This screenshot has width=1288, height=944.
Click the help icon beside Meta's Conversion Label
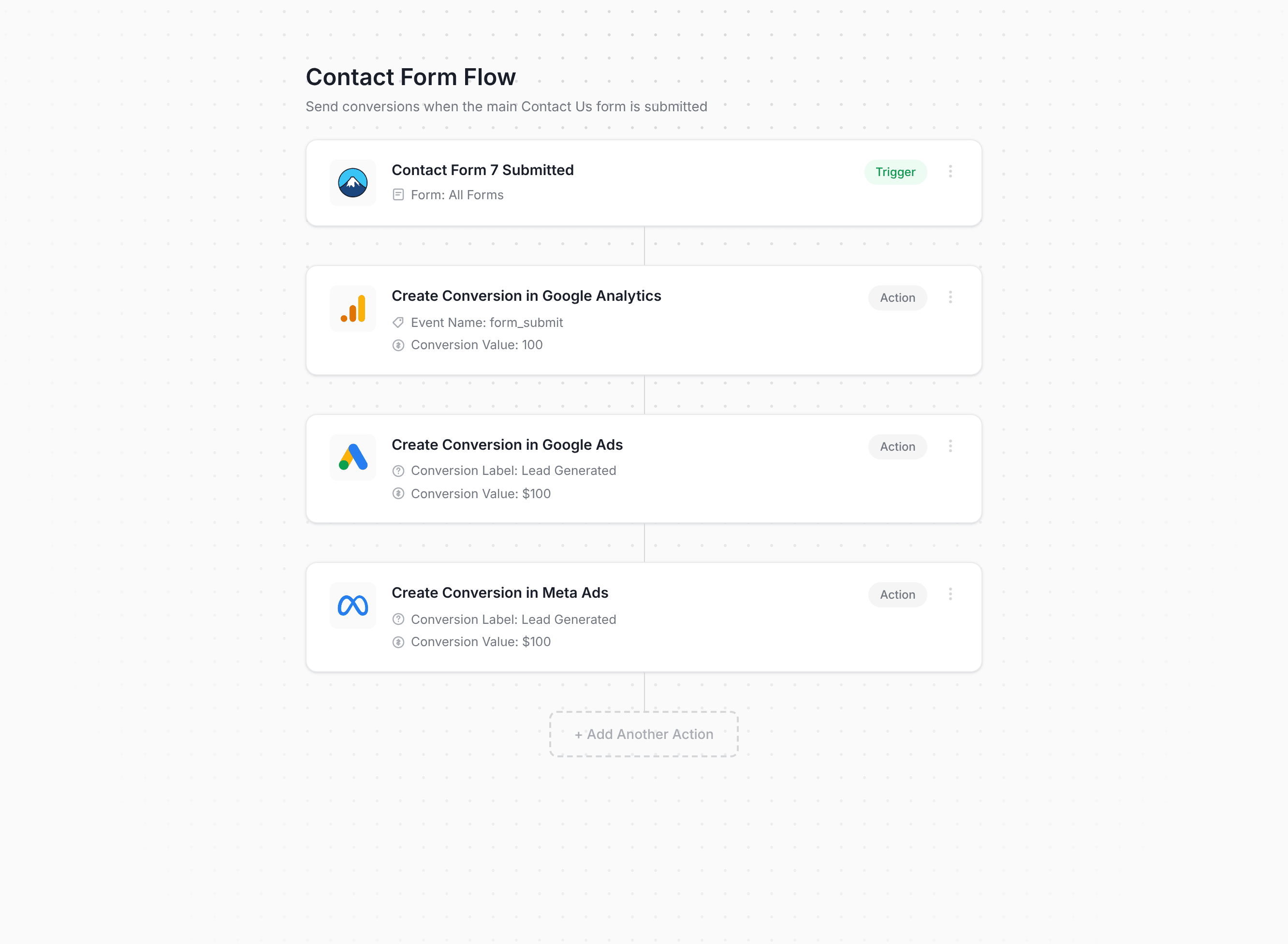tap(399, 619)
